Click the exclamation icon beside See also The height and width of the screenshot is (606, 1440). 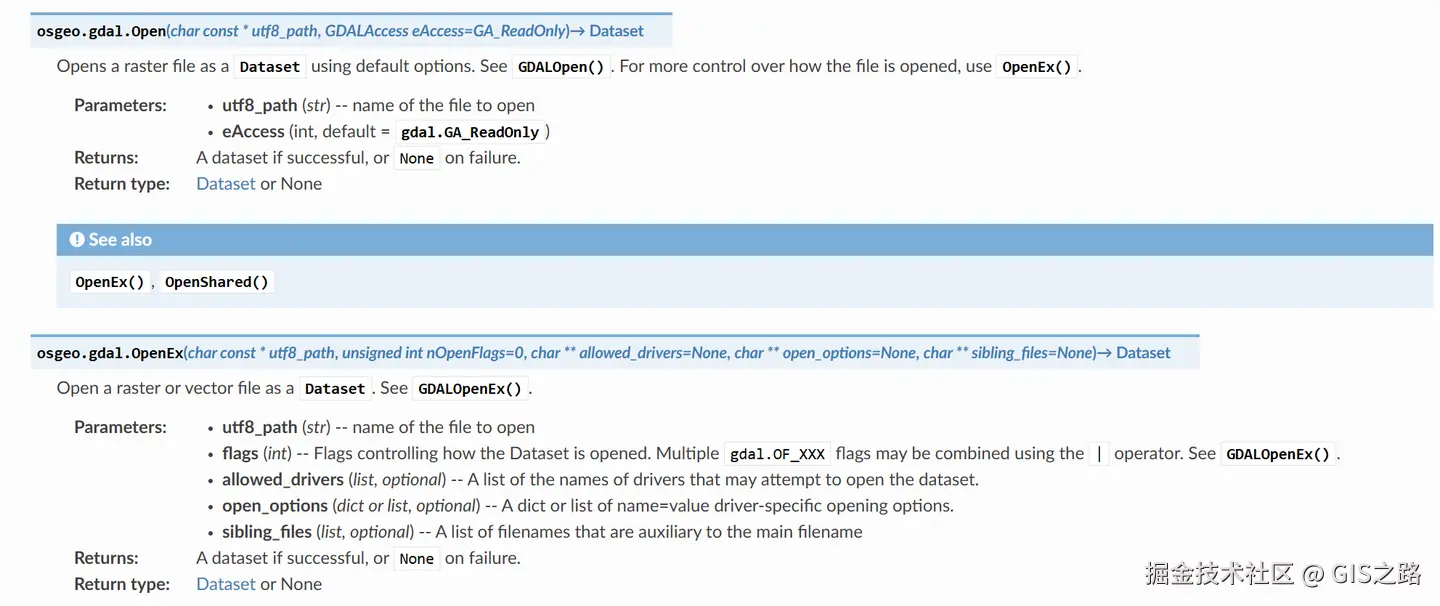point(77,240)
